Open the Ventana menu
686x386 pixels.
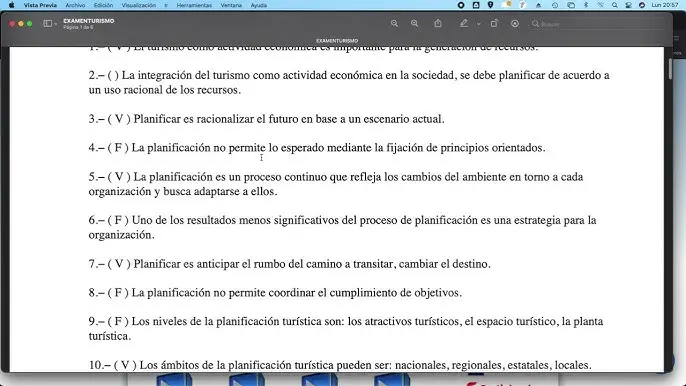231,5
